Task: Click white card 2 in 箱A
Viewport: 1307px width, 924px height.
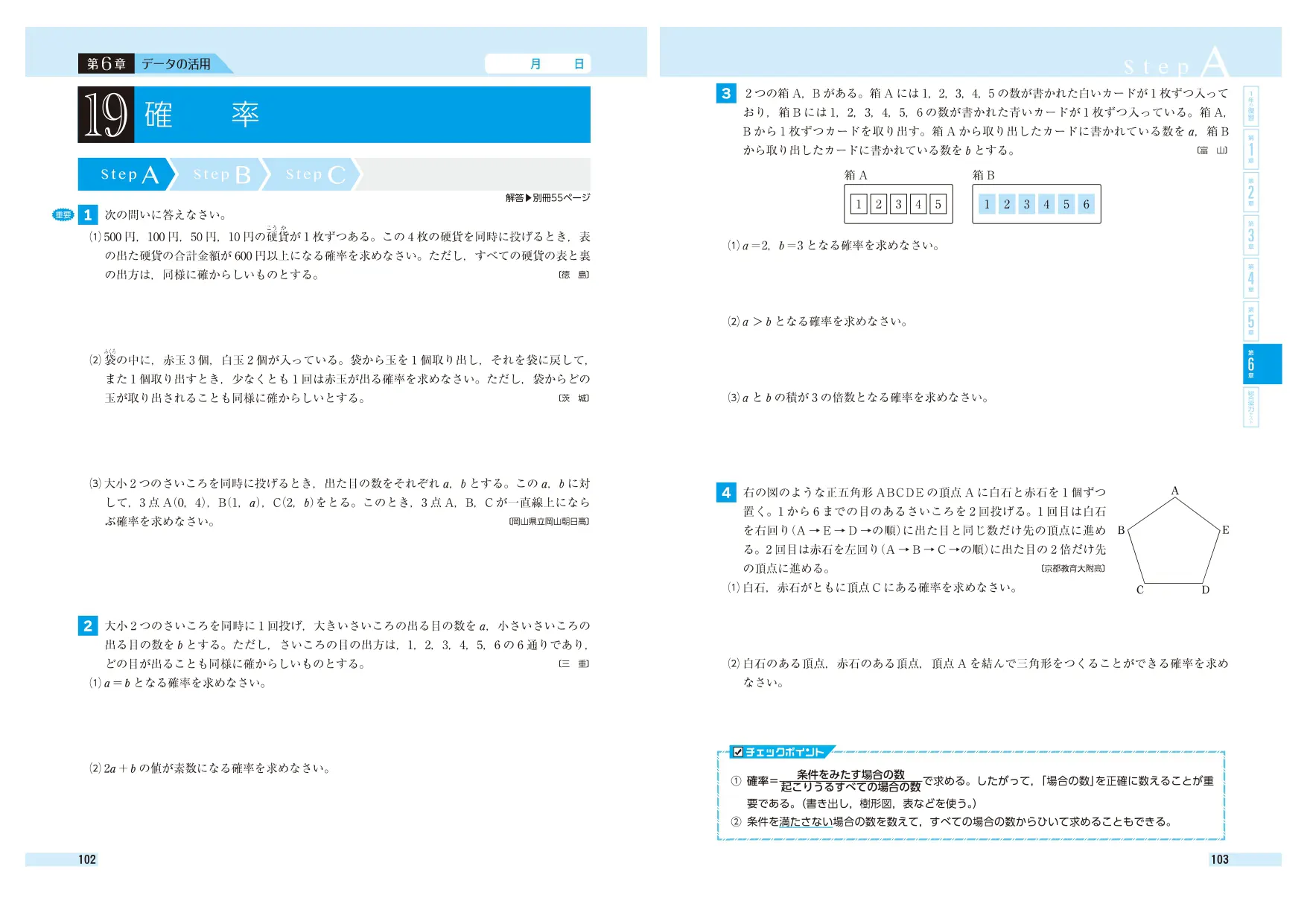Action: coord(879,204)
